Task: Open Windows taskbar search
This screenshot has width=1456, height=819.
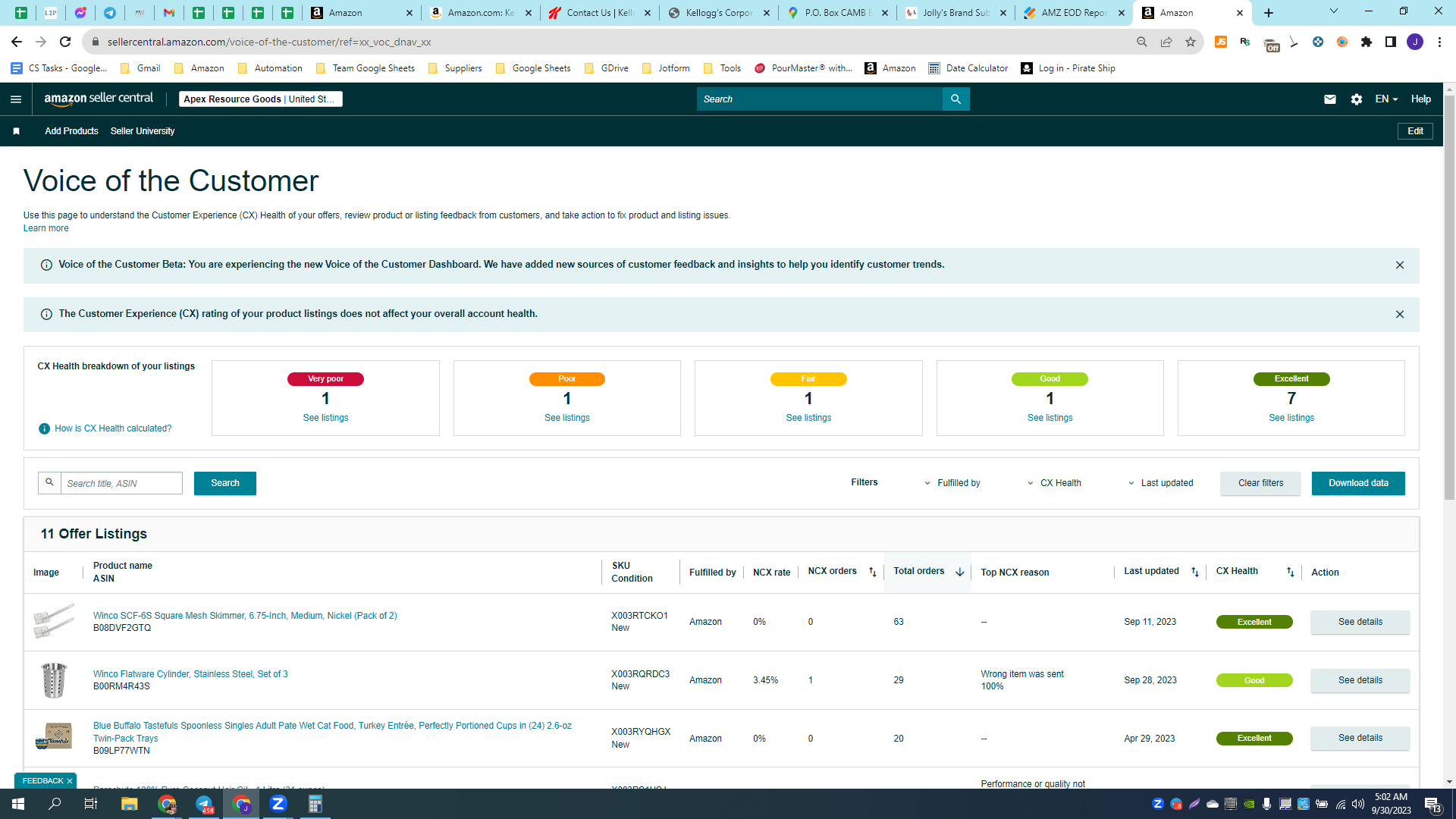Action: click(55, 804)
